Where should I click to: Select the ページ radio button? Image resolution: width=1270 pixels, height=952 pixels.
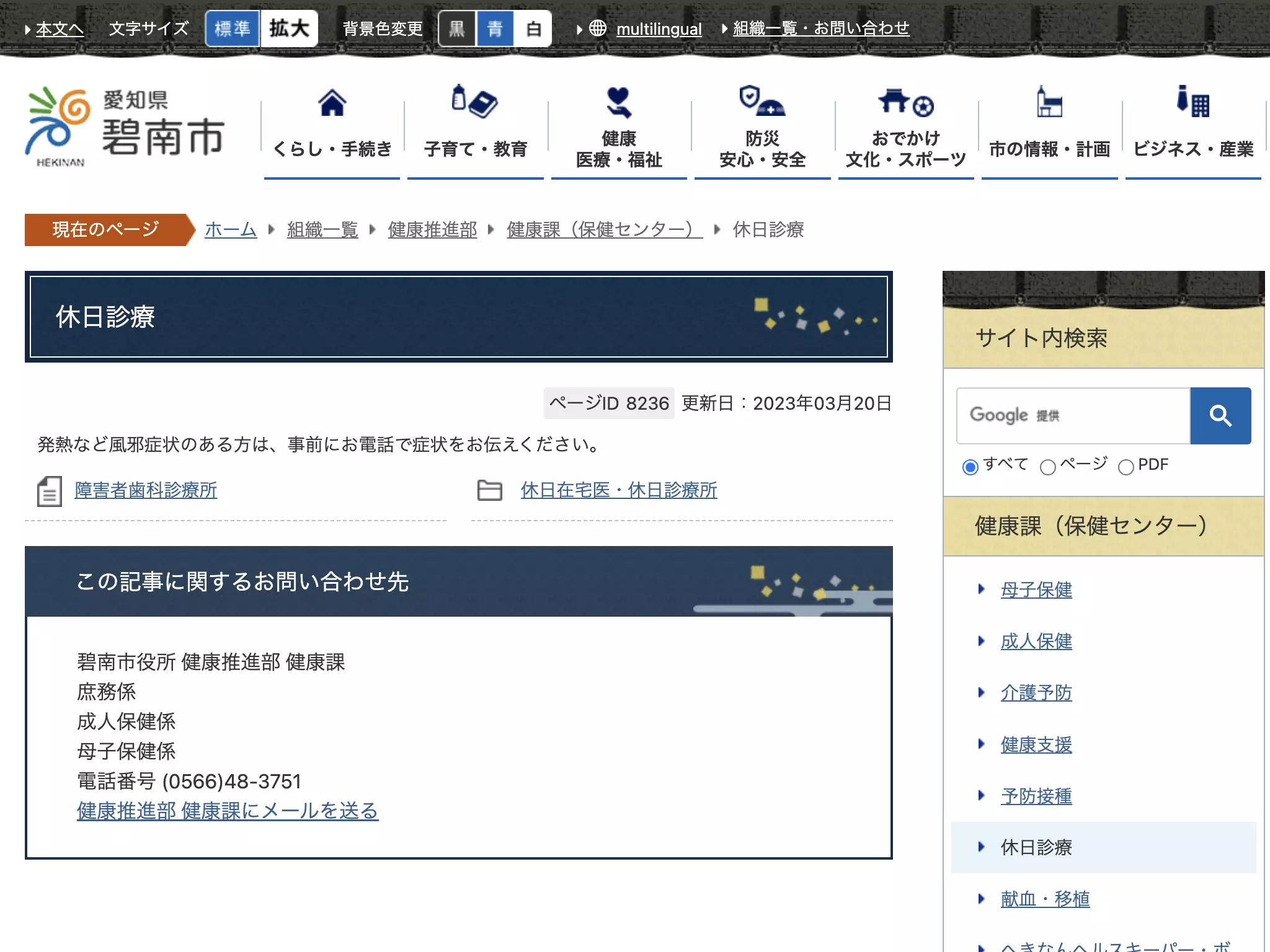click(x=1048, y=467)
